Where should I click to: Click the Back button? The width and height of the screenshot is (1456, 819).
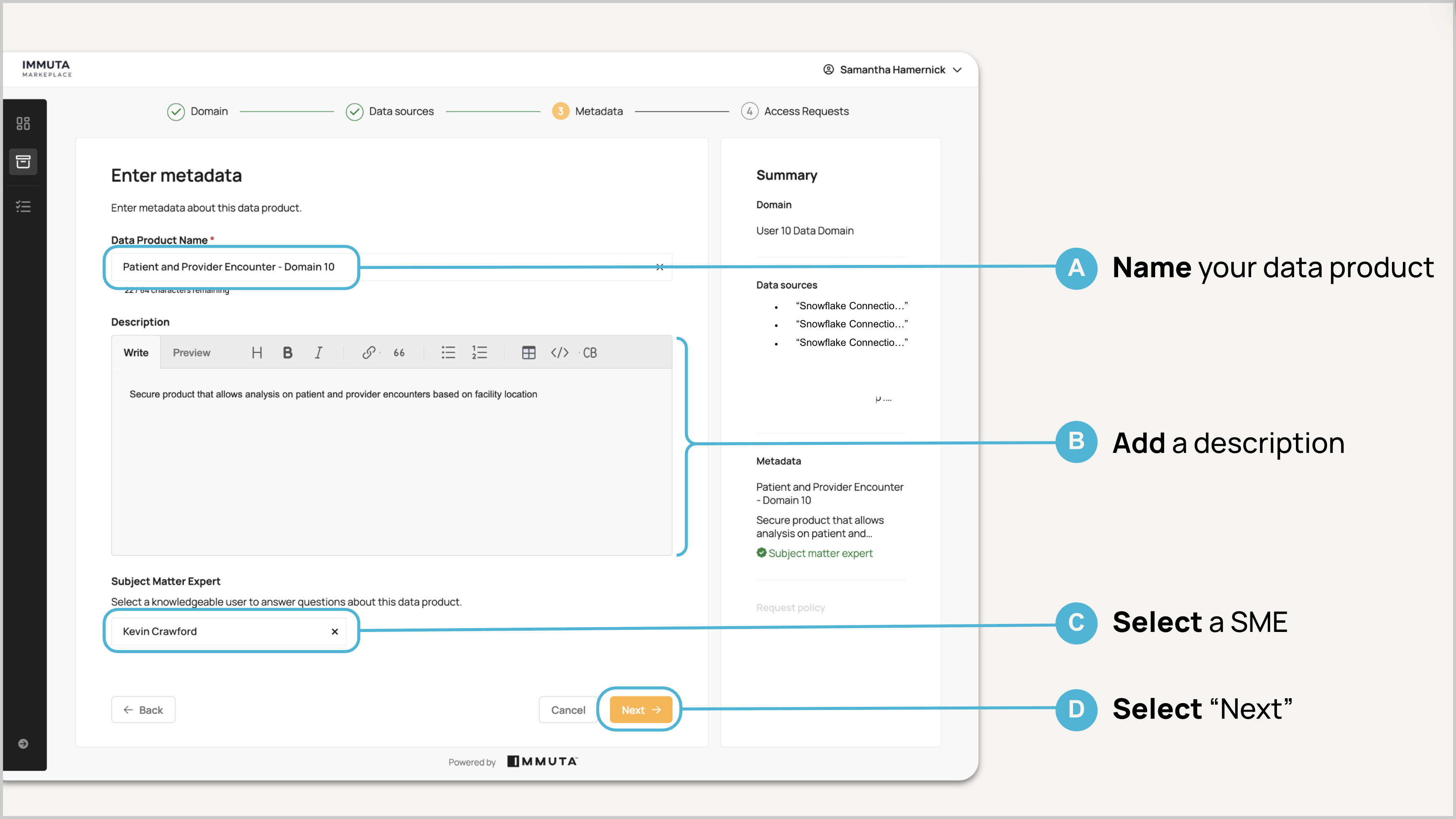(x=143, y=710)
